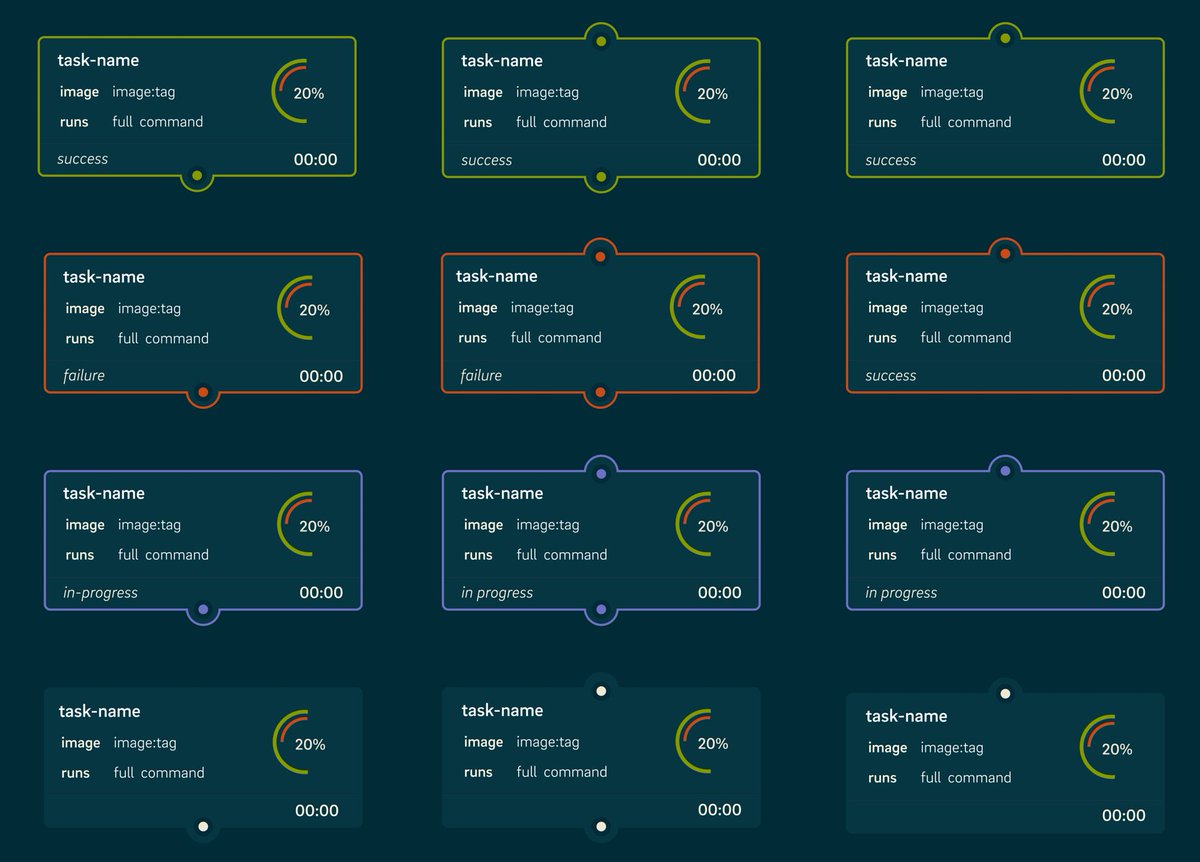Viewport: 1200px width, 862px height.
Task: Click 20% ring in borderless two-port card
Action: pyautogui.click(x=703, y=742)
